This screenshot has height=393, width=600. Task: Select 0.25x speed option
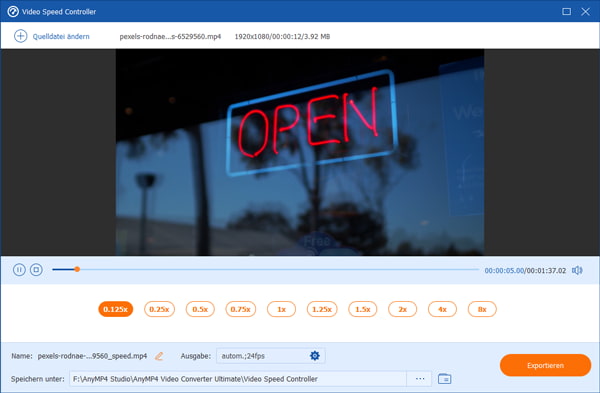click(x=159, y=309)
